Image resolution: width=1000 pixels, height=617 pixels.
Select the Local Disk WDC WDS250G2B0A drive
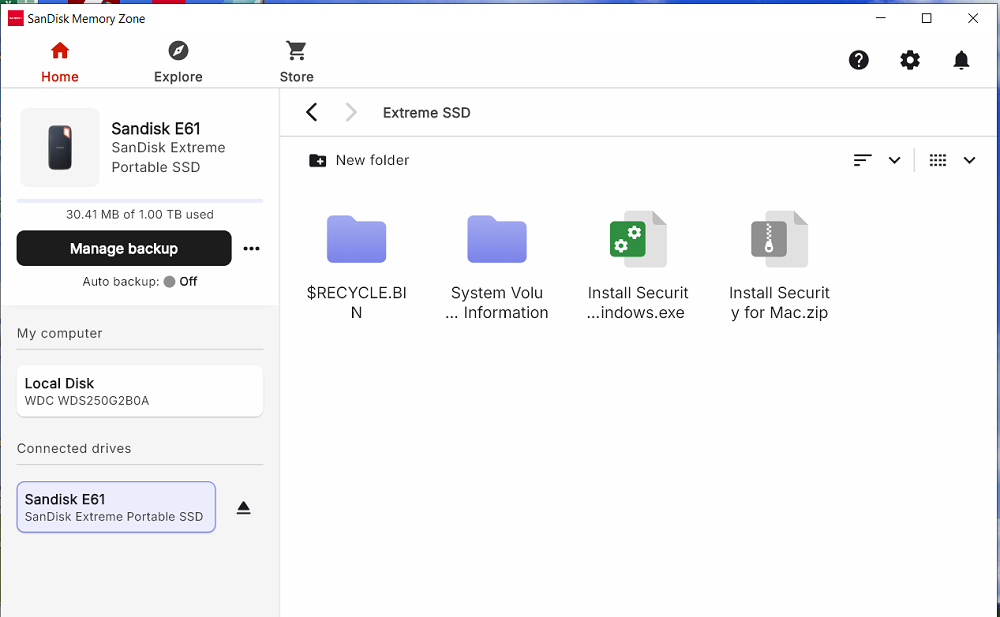(140, 391)
